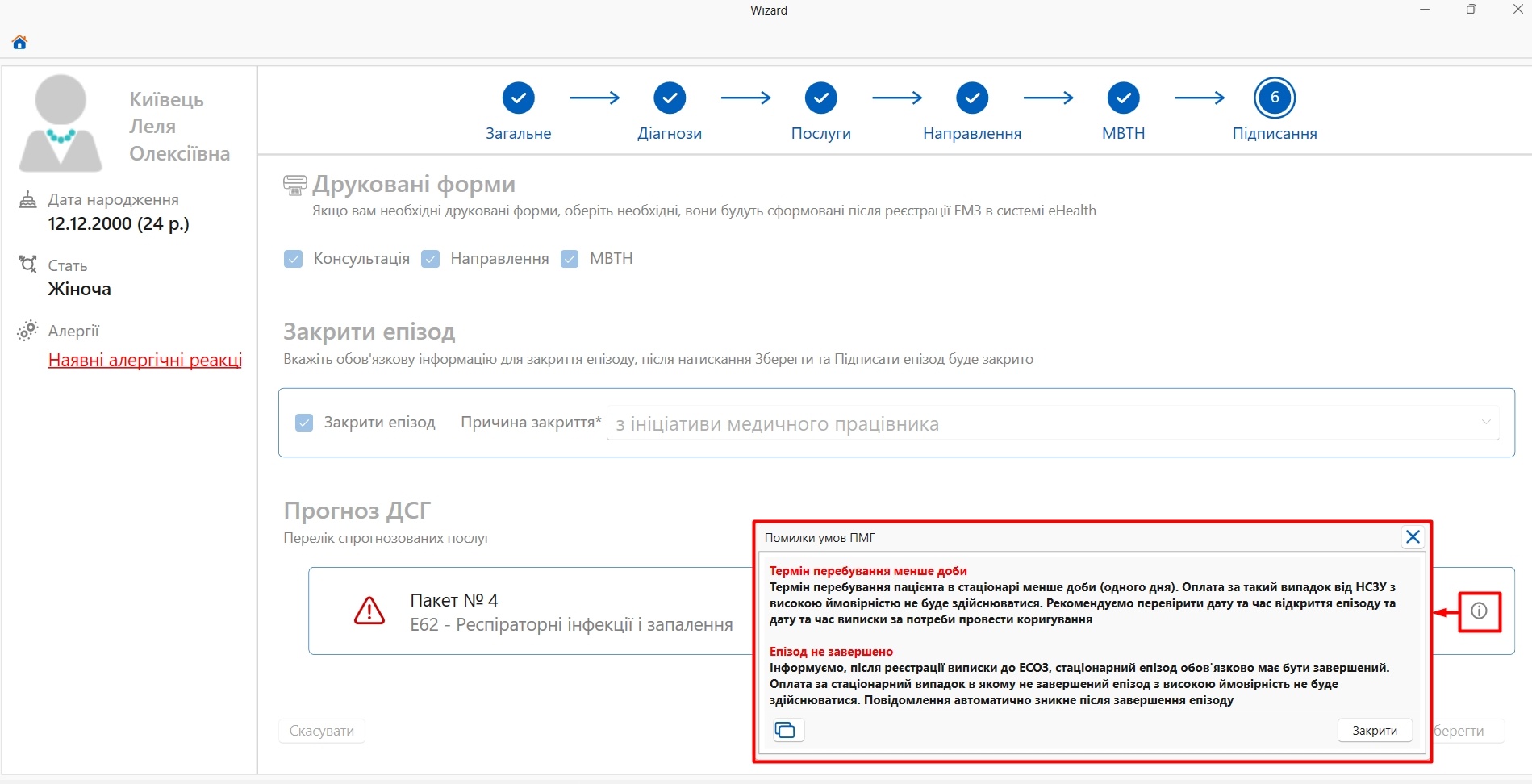The image size is (1532, 784).
Task: Click the copy windows icon in the popup
Action: pyautogui.click(x=785, y=730)
